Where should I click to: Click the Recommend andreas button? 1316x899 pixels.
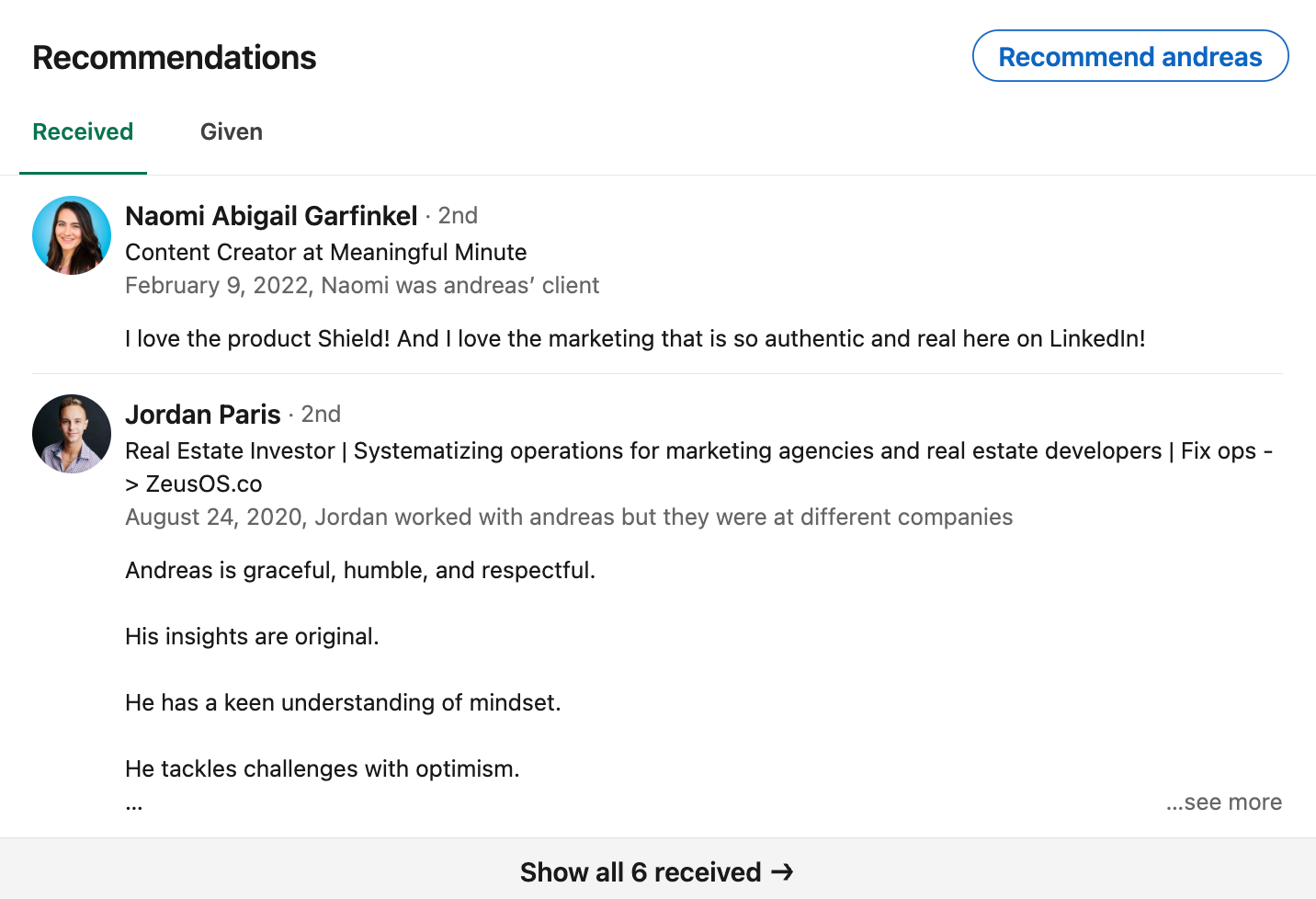point(1129,56)
